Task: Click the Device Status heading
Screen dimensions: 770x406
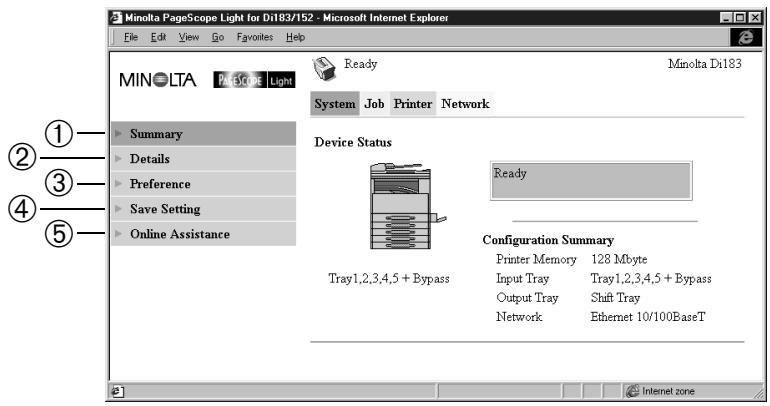Action: (x=353, y=142)
